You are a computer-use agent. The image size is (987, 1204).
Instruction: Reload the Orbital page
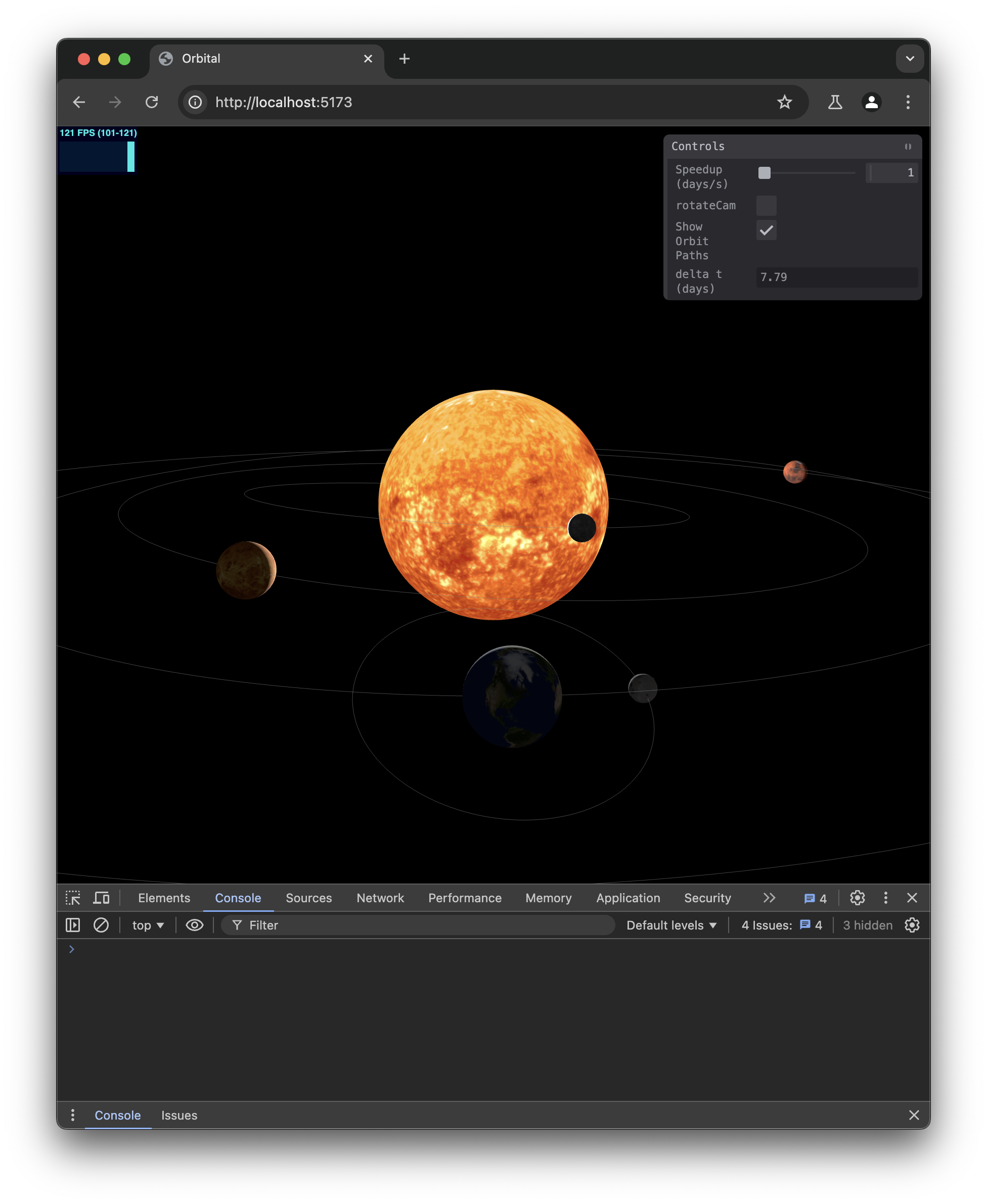[x=152, y=102]
